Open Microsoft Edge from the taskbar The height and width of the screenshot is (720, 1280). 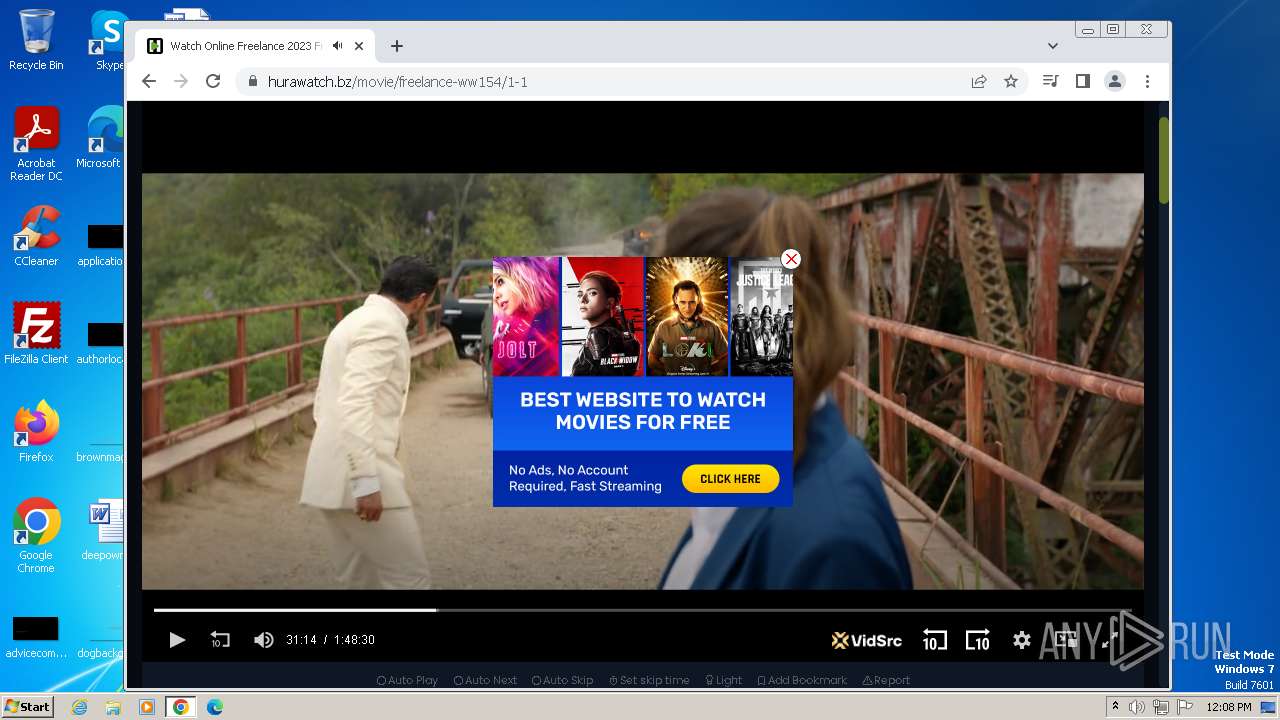tap(215, 707)
